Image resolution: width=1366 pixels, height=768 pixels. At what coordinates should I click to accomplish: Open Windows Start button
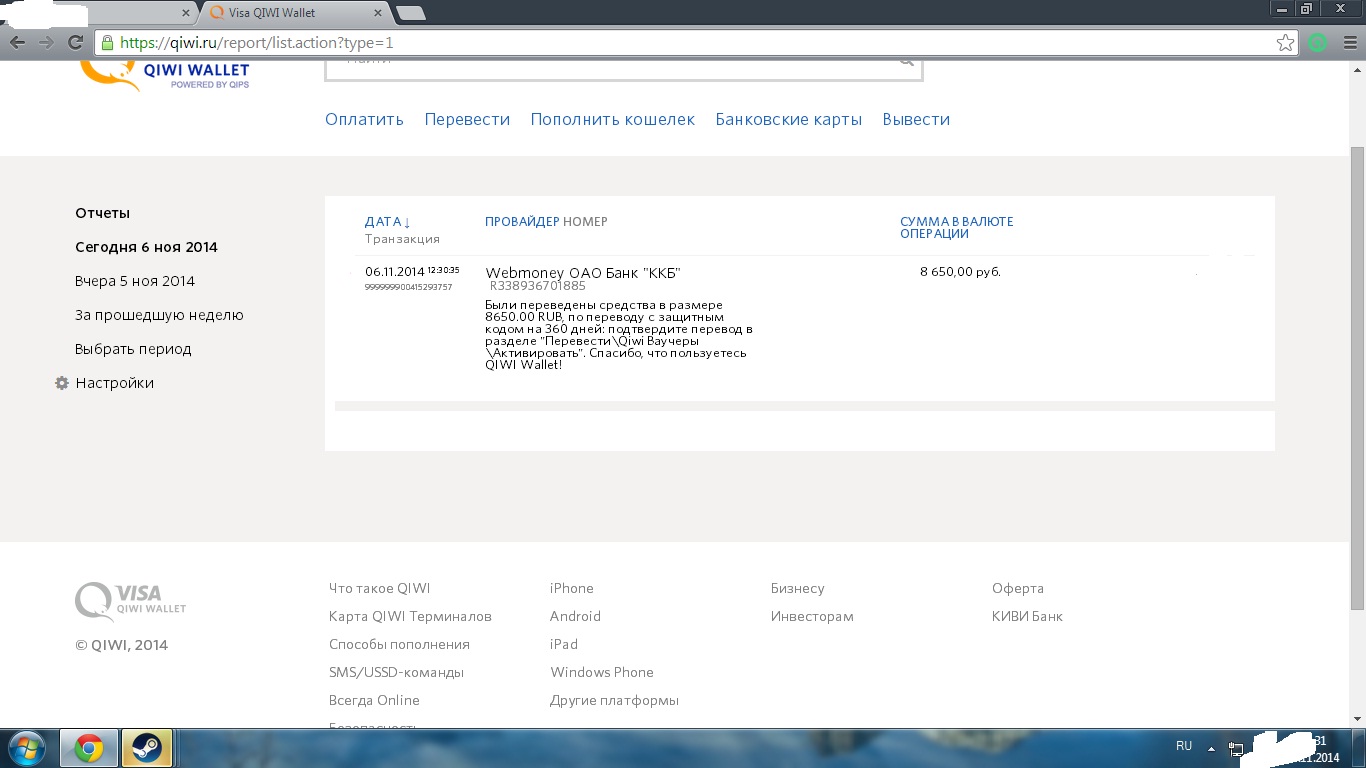pos(27,748)
